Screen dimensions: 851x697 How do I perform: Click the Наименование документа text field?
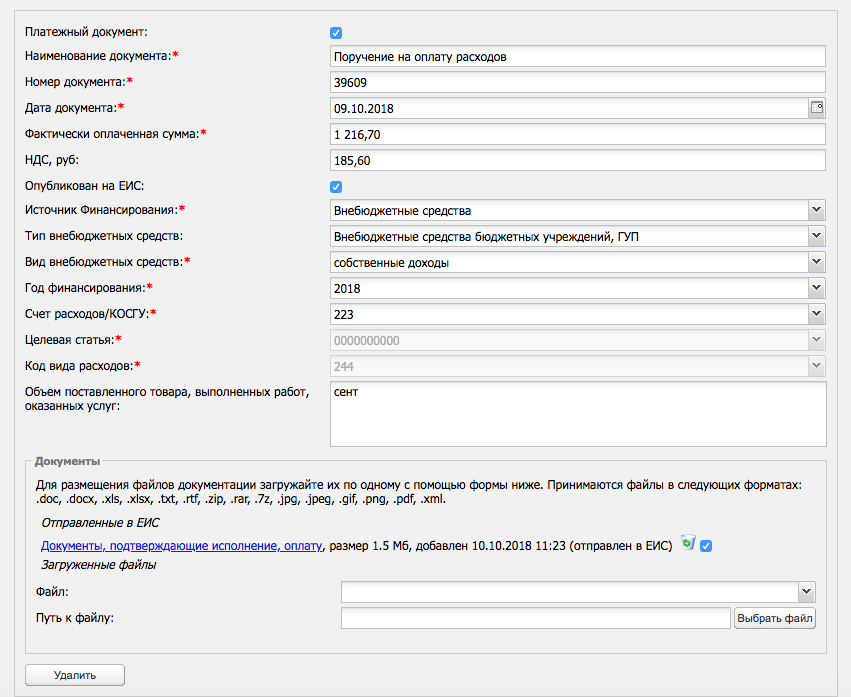pyautogui.click(x=577, y=57)
